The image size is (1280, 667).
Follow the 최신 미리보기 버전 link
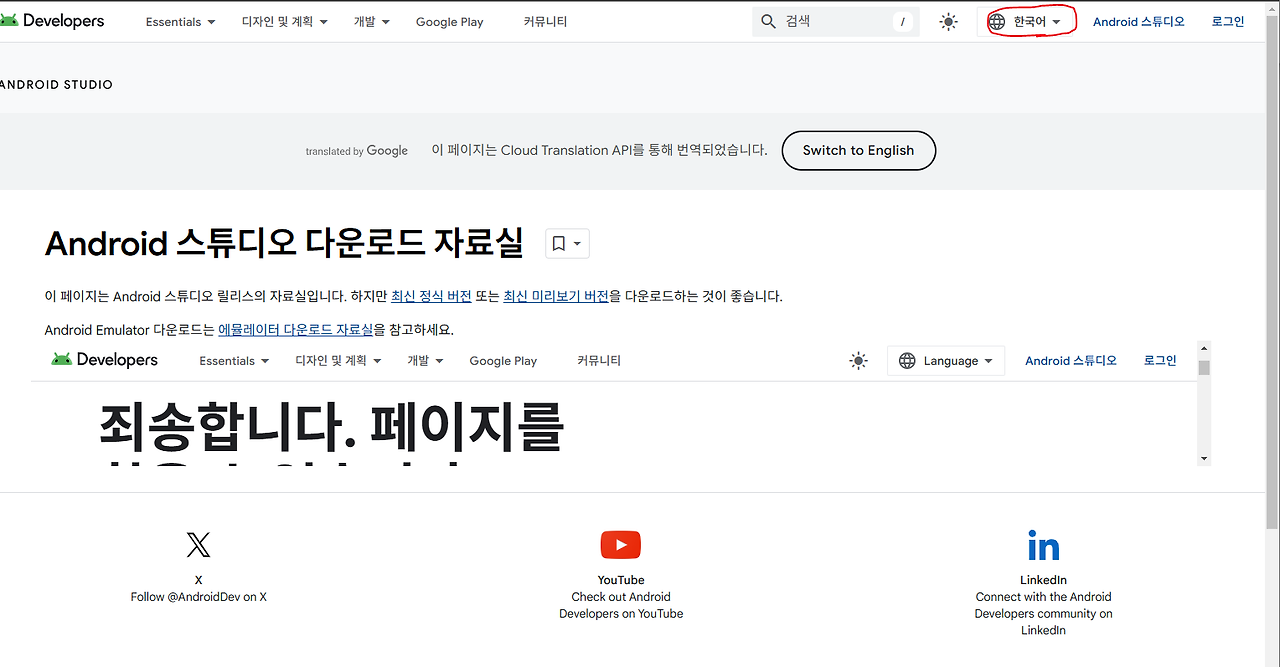[556, 296]
